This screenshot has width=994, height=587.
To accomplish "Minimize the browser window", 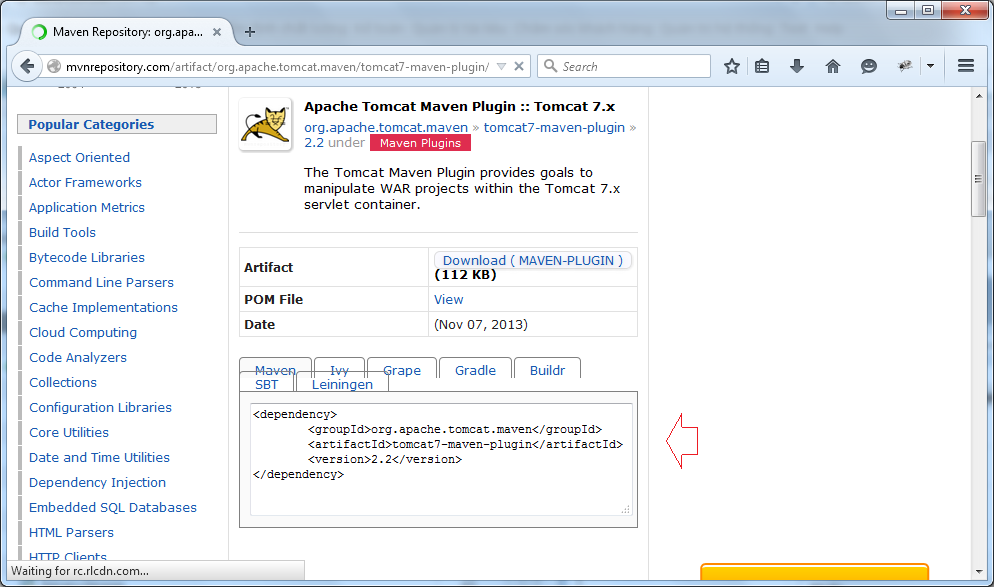I will [900, 10].
